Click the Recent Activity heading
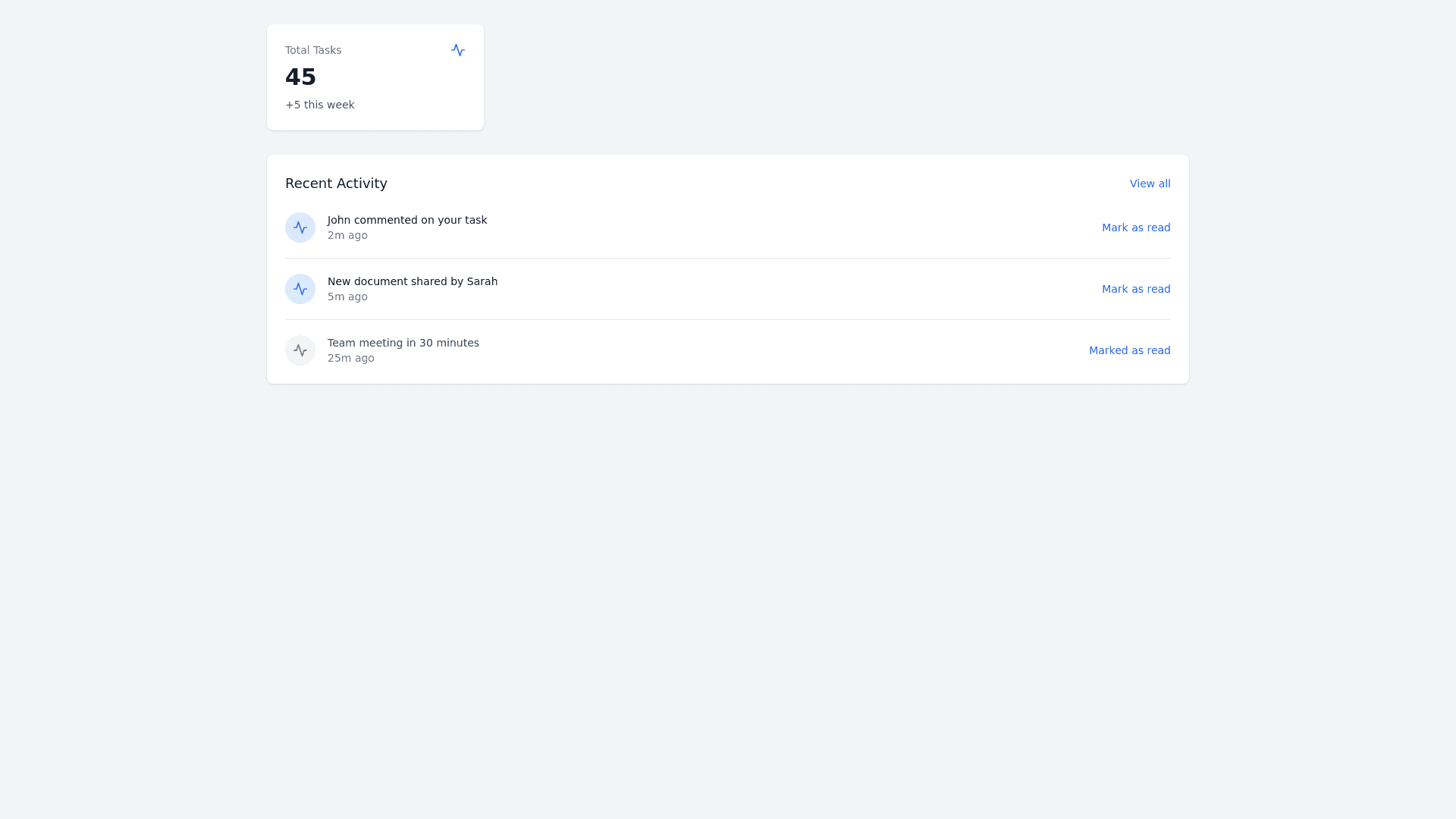1456x819 pixels. tap(336, 184)
